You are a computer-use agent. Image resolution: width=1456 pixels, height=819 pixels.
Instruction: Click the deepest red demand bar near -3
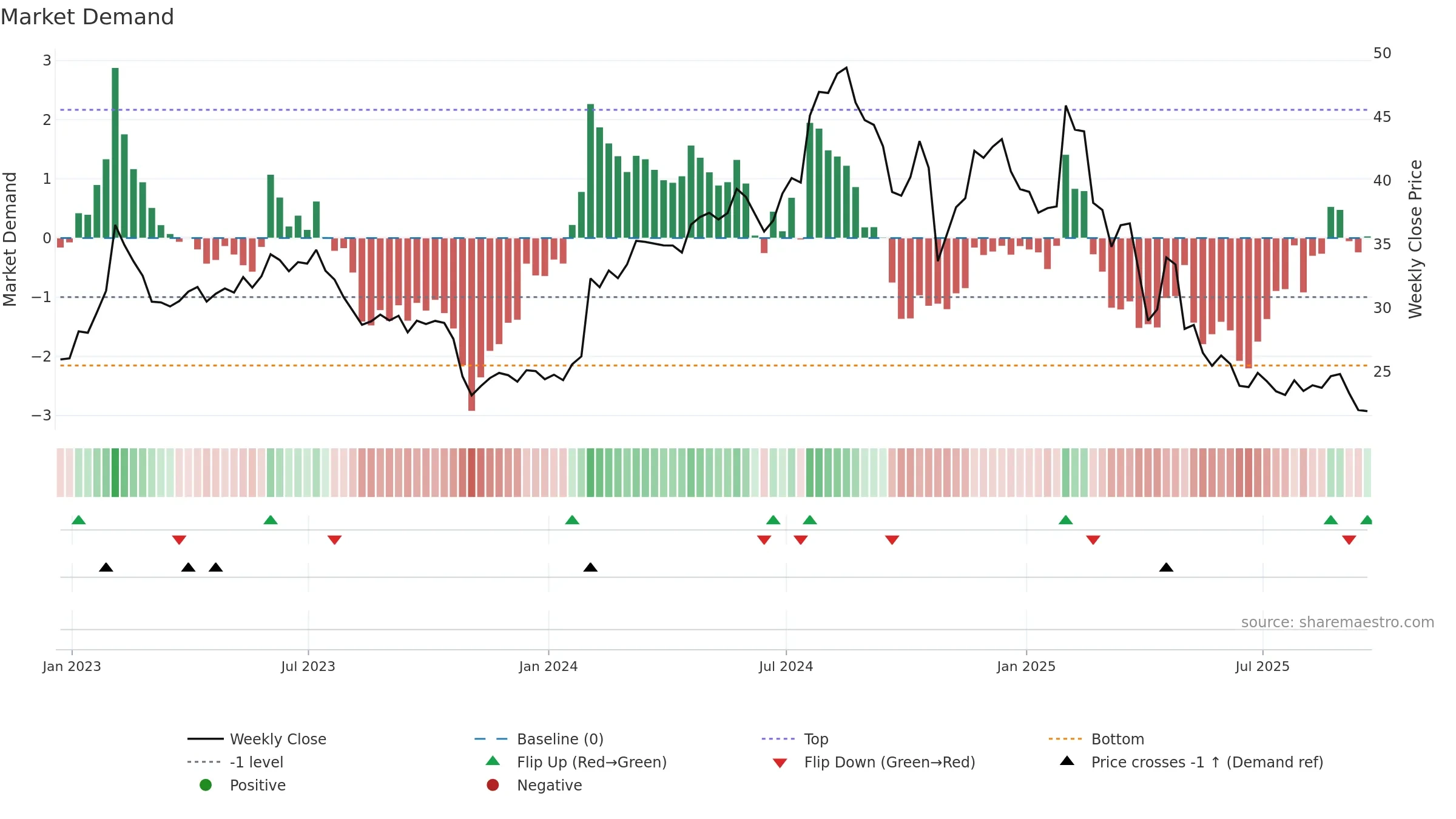point(472,325)
